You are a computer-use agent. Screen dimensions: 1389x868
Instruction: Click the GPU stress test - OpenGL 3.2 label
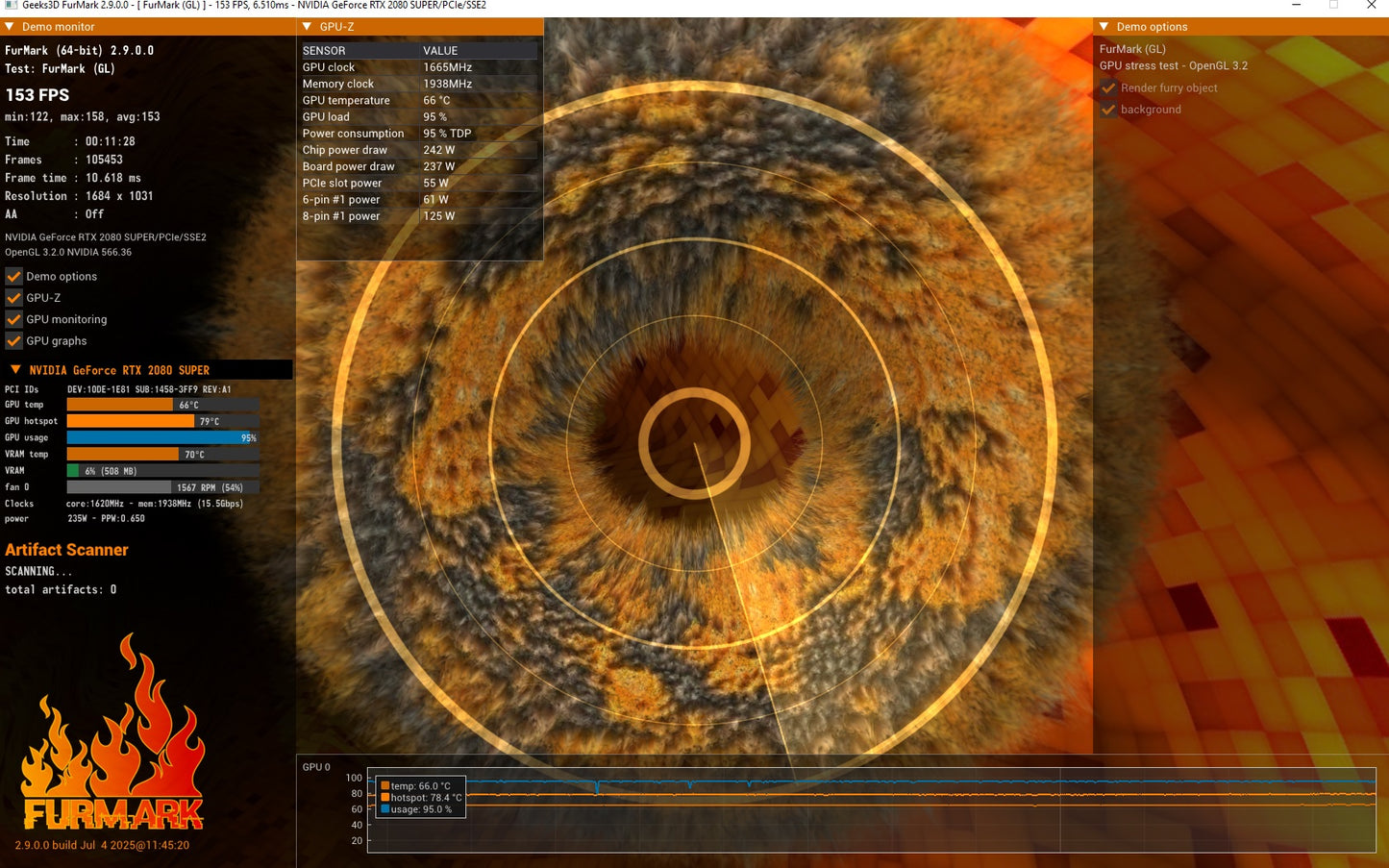(x=1174, y=66)
